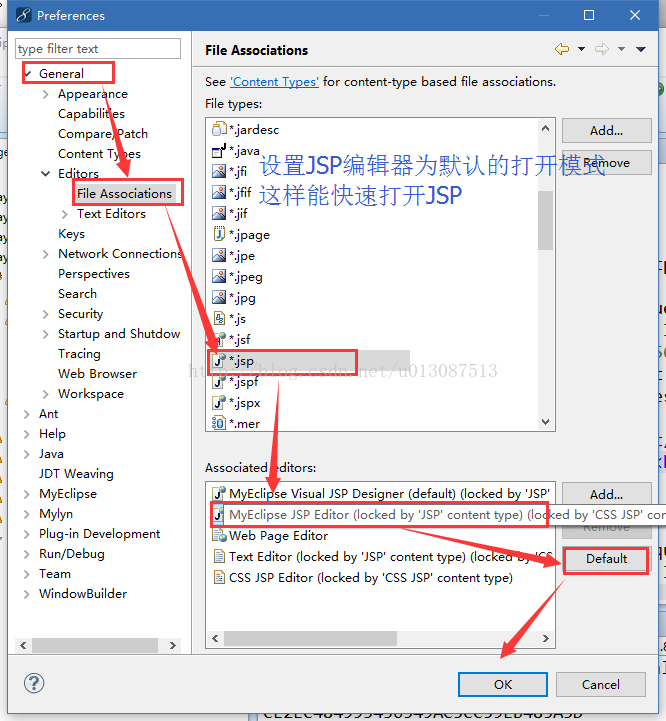Screen dimensions: 666x721
Task: Select the JDT Weaving preferences item
Action: click(76, 474)
